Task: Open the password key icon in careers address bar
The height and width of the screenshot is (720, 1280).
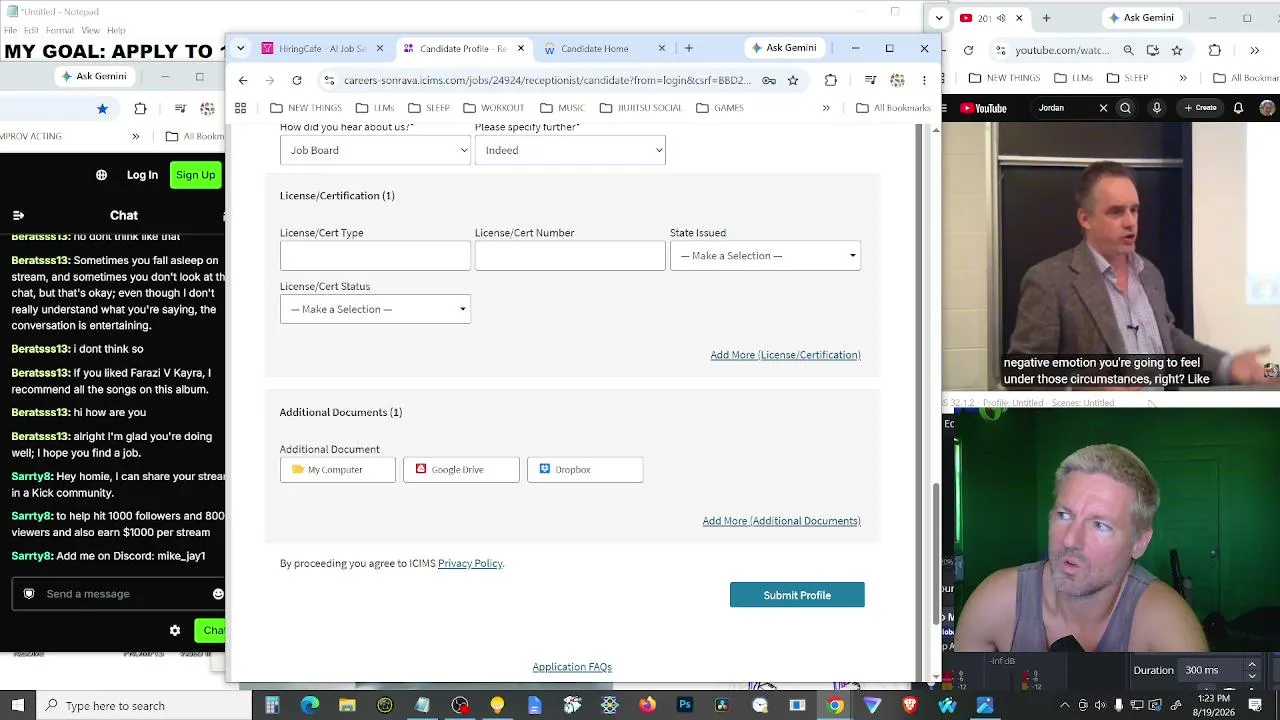Action: pos(769,80)
